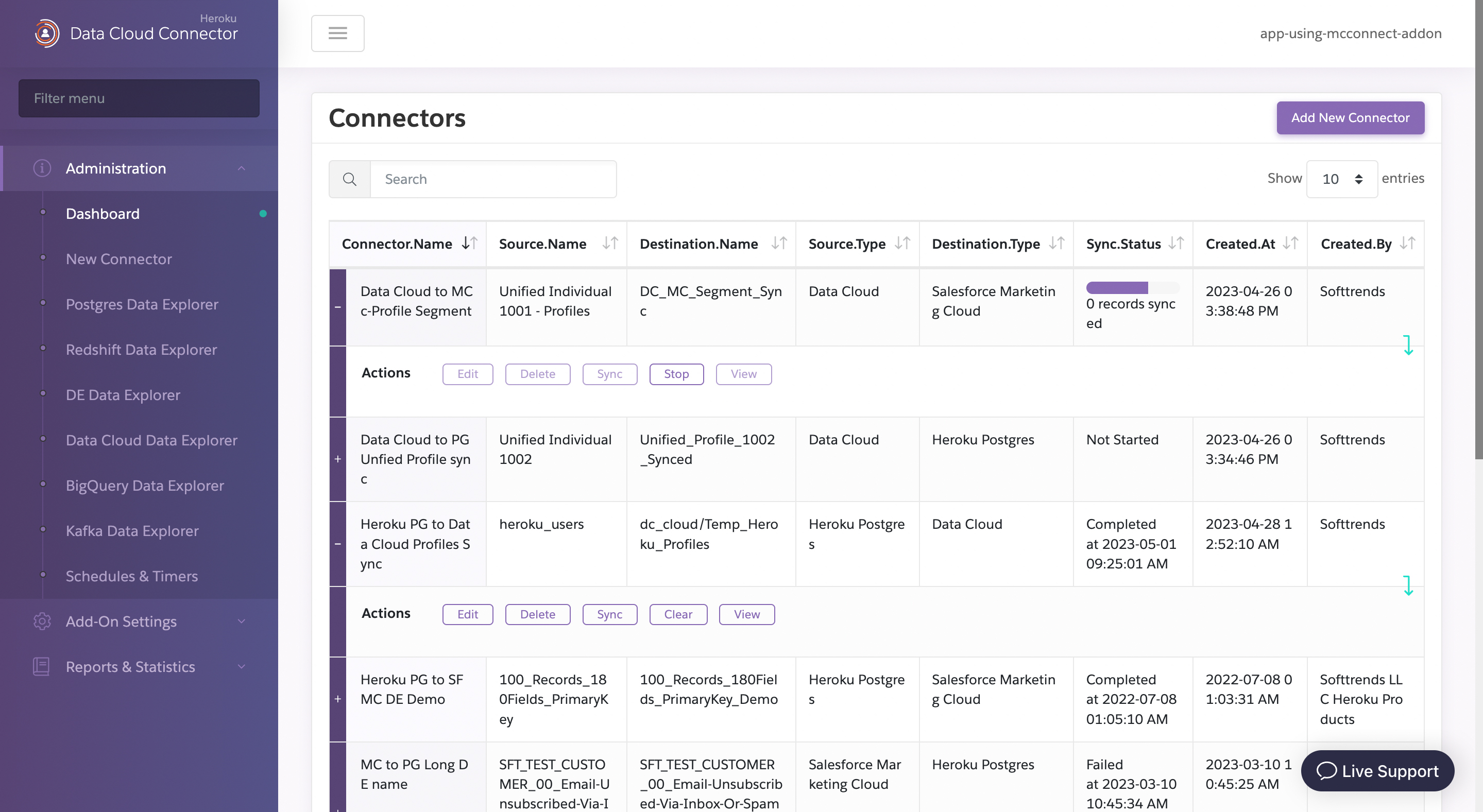
Task: Click Add New Connector button
Action: tap(1350, 117)
